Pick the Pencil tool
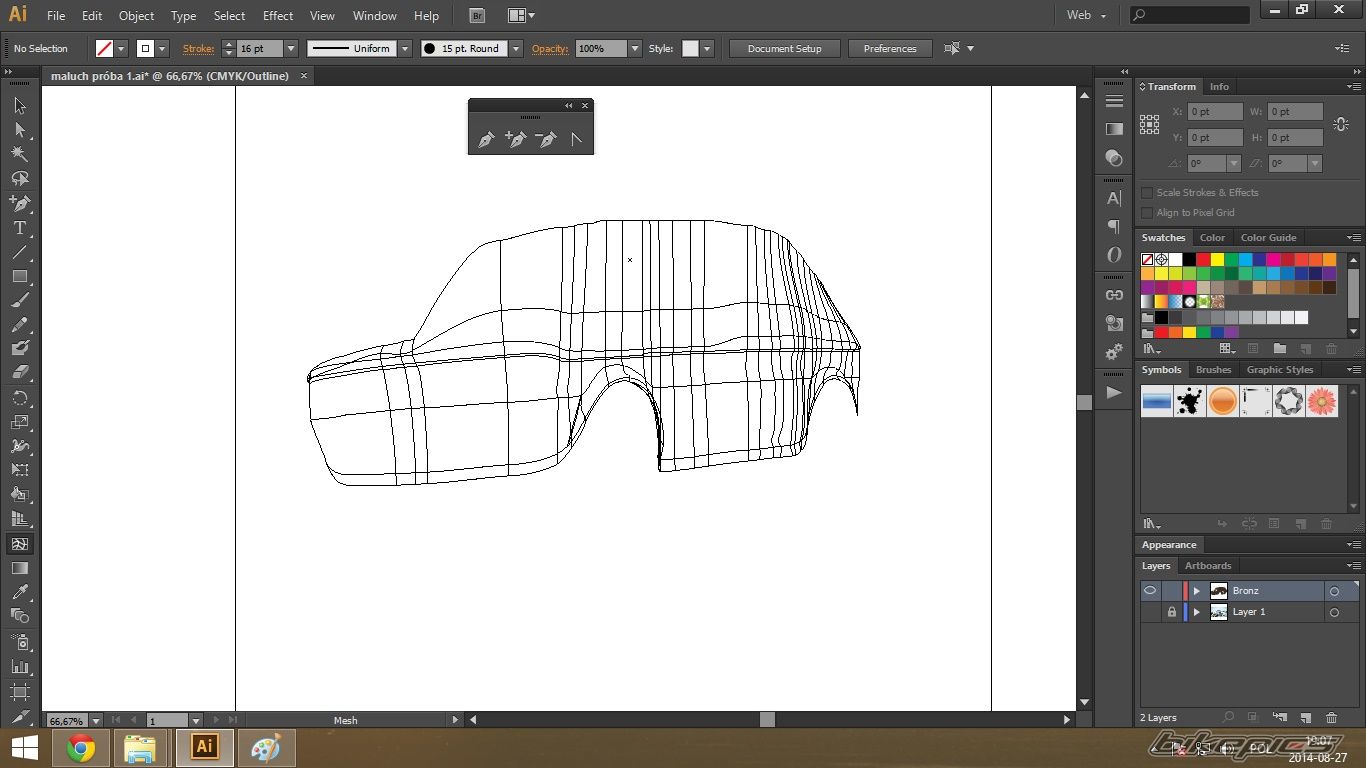This screenshot has width=1366, height=768. pos(19,325)
